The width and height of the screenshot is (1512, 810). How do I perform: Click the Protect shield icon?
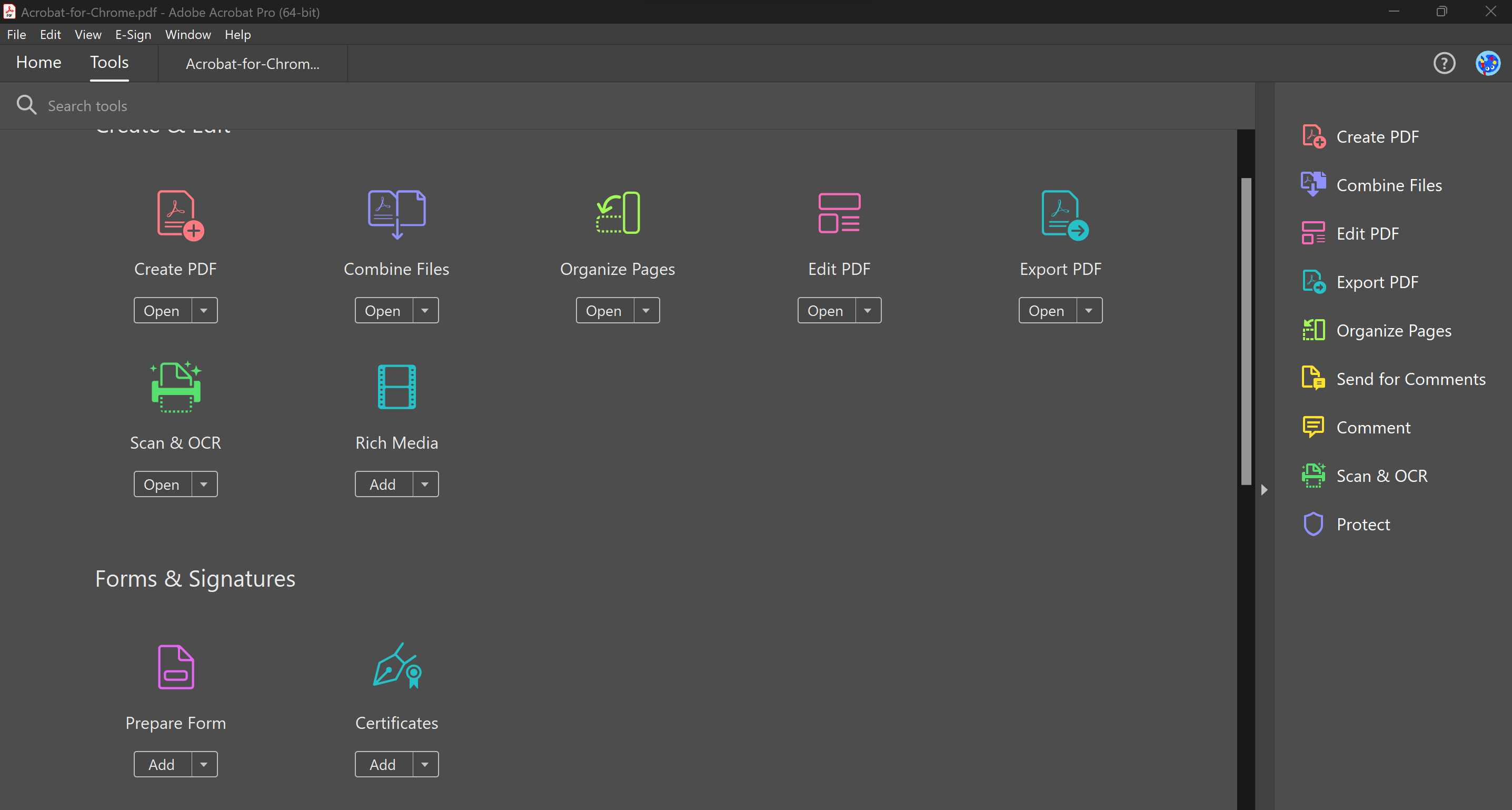(x=1314, y=523)
